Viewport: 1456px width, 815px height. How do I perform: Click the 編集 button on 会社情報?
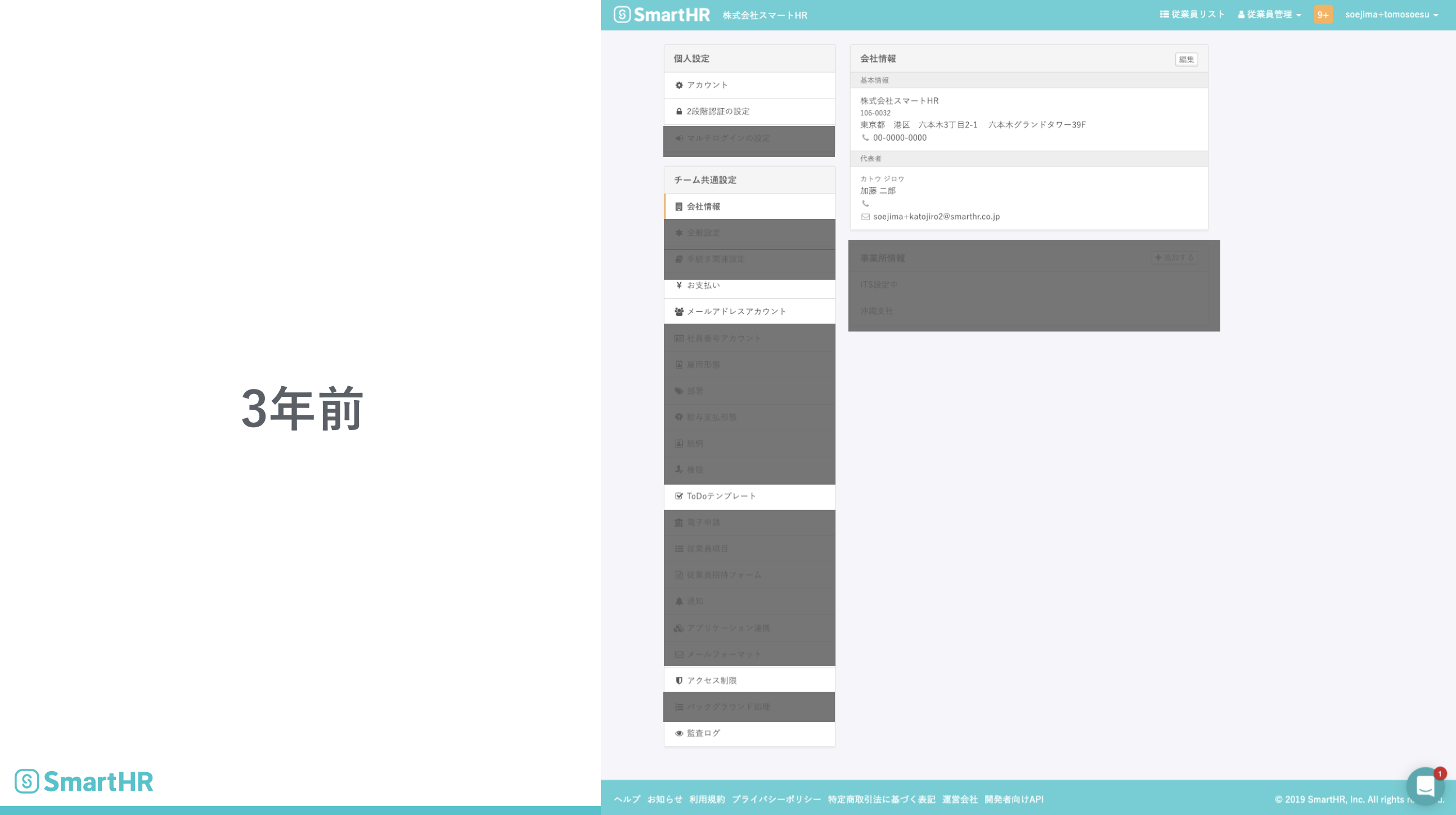1186,60
